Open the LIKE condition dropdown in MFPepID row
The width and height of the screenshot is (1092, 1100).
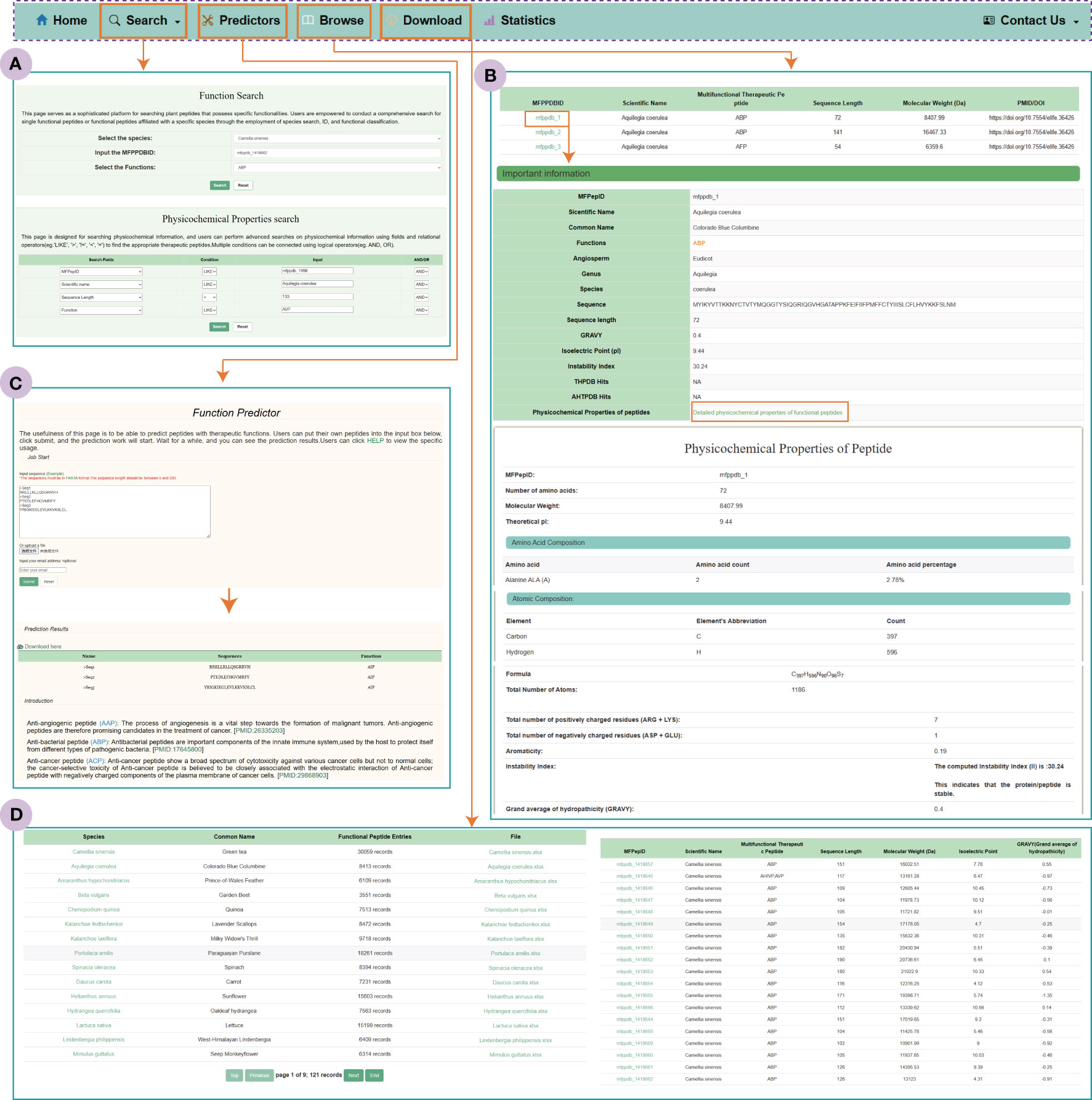209,272
